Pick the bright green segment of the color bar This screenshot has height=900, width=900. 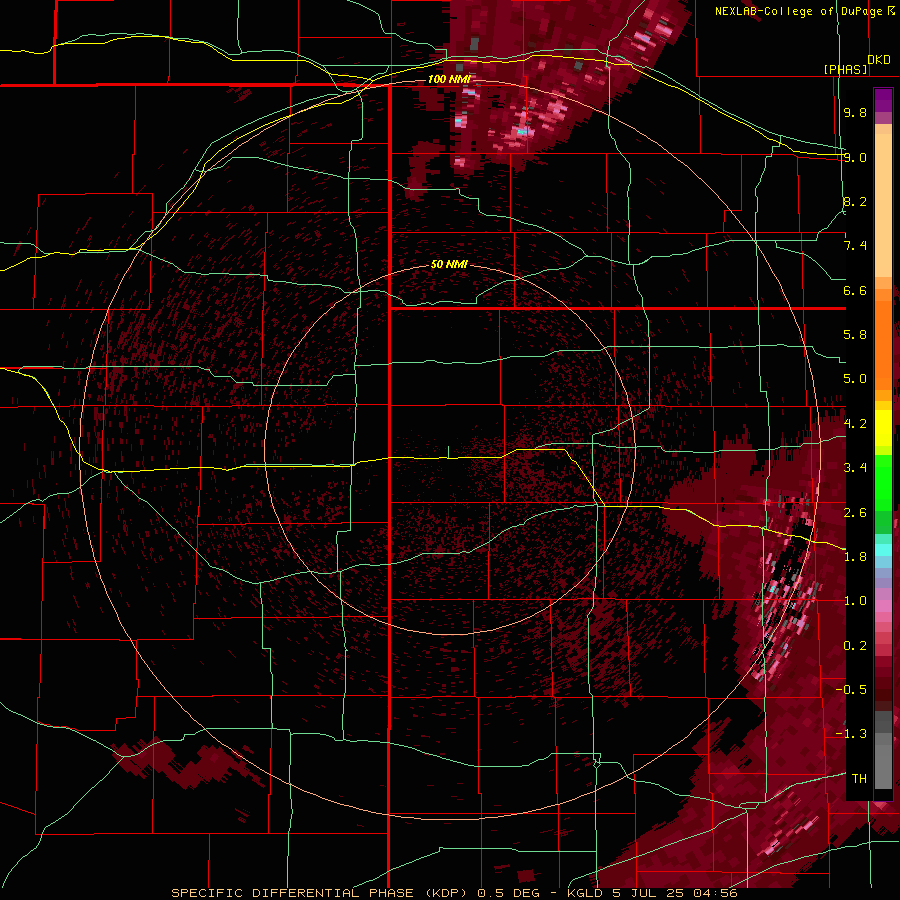coord(883,482)
